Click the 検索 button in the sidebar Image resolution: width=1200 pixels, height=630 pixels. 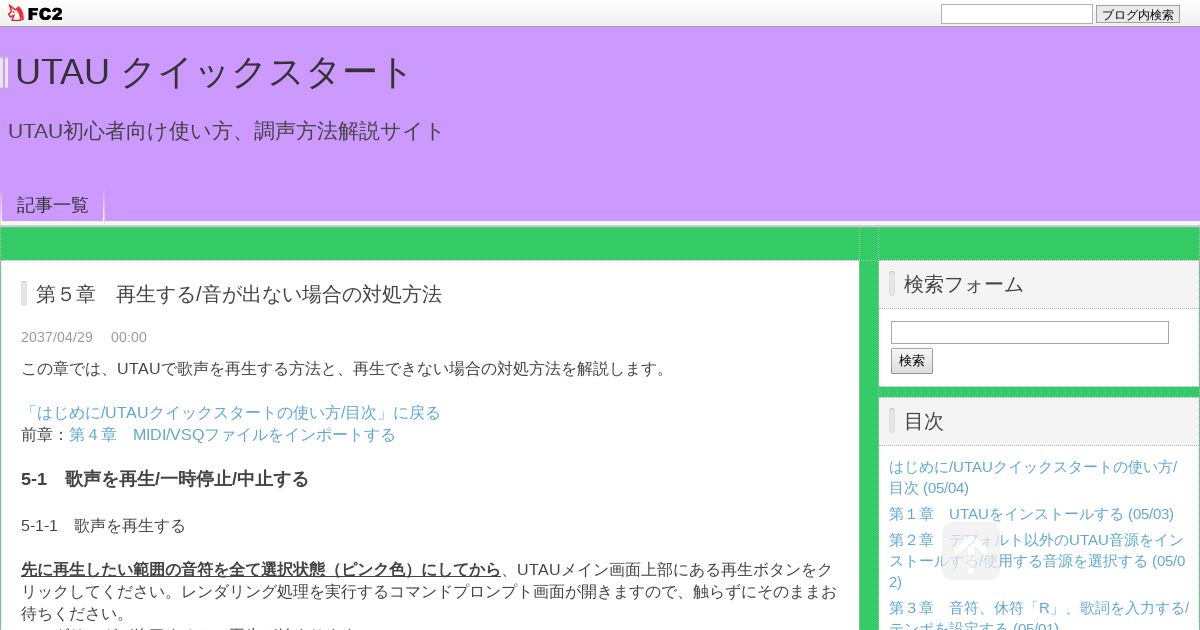point(911,361)
